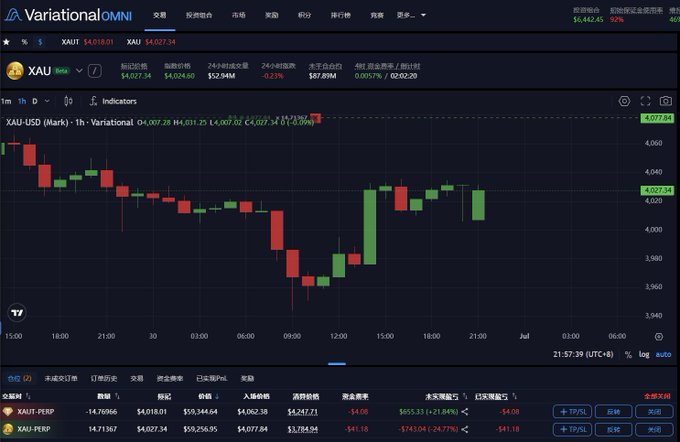Switch ticker bar to dollar display

[40, 42]
